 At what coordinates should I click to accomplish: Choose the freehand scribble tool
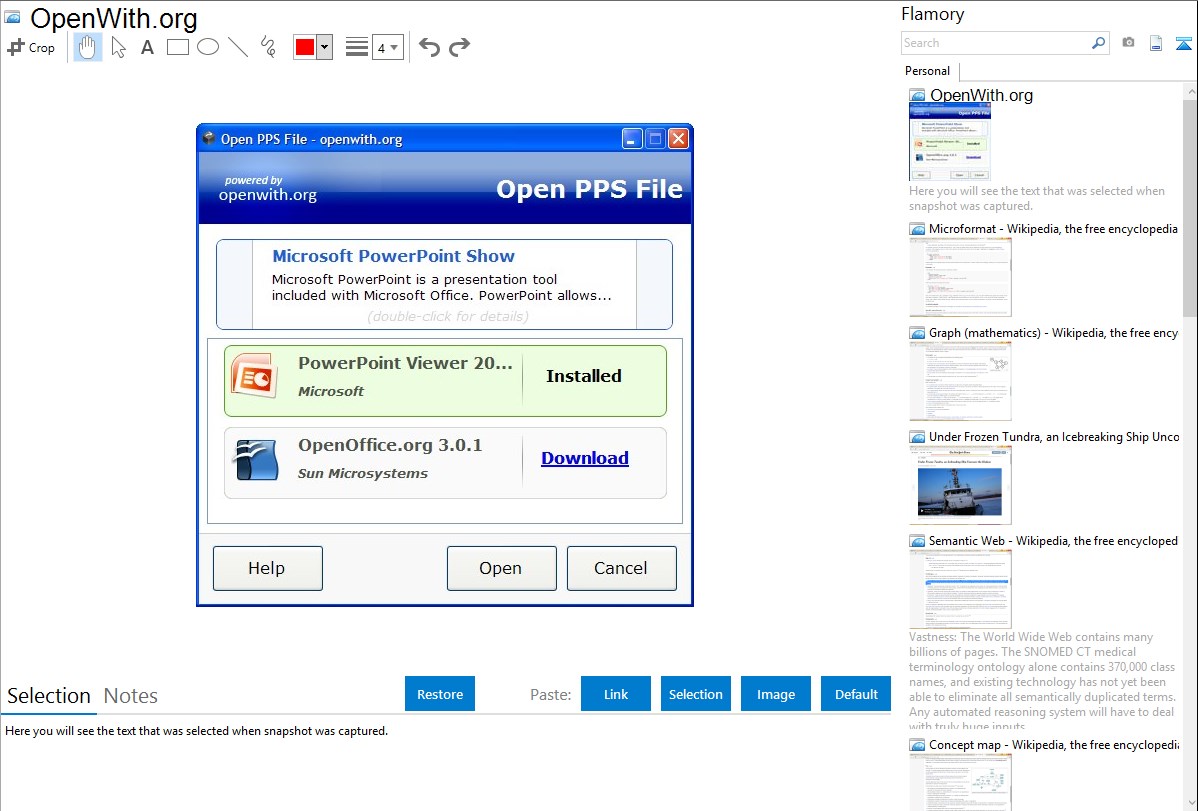pyautogui.click(x=268, y=47)
